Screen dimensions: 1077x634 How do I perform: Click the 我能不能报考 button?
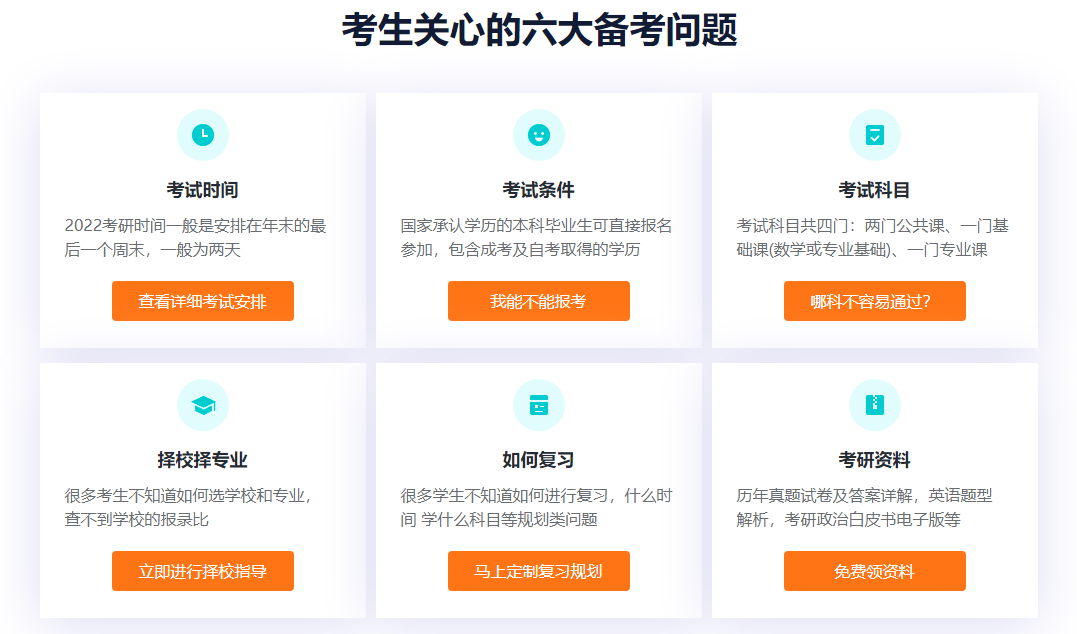pyautogui.click(x=539, y=300)
